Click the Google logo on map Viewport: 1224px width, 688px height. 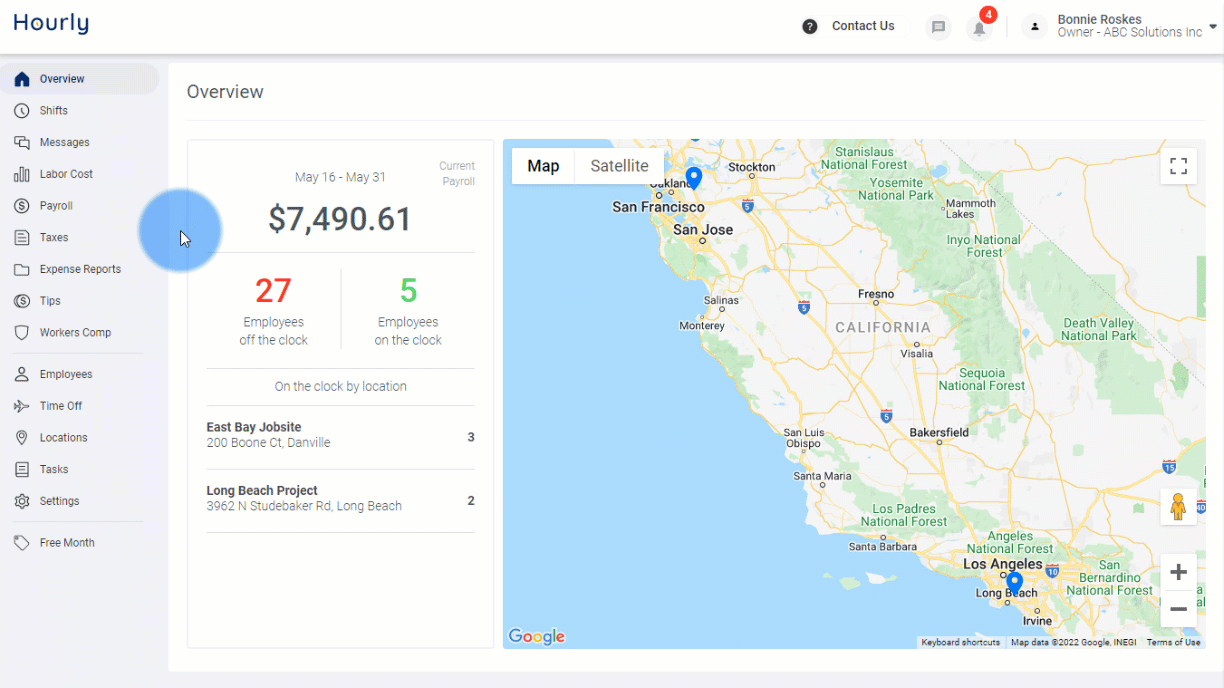tap(536, 636)
